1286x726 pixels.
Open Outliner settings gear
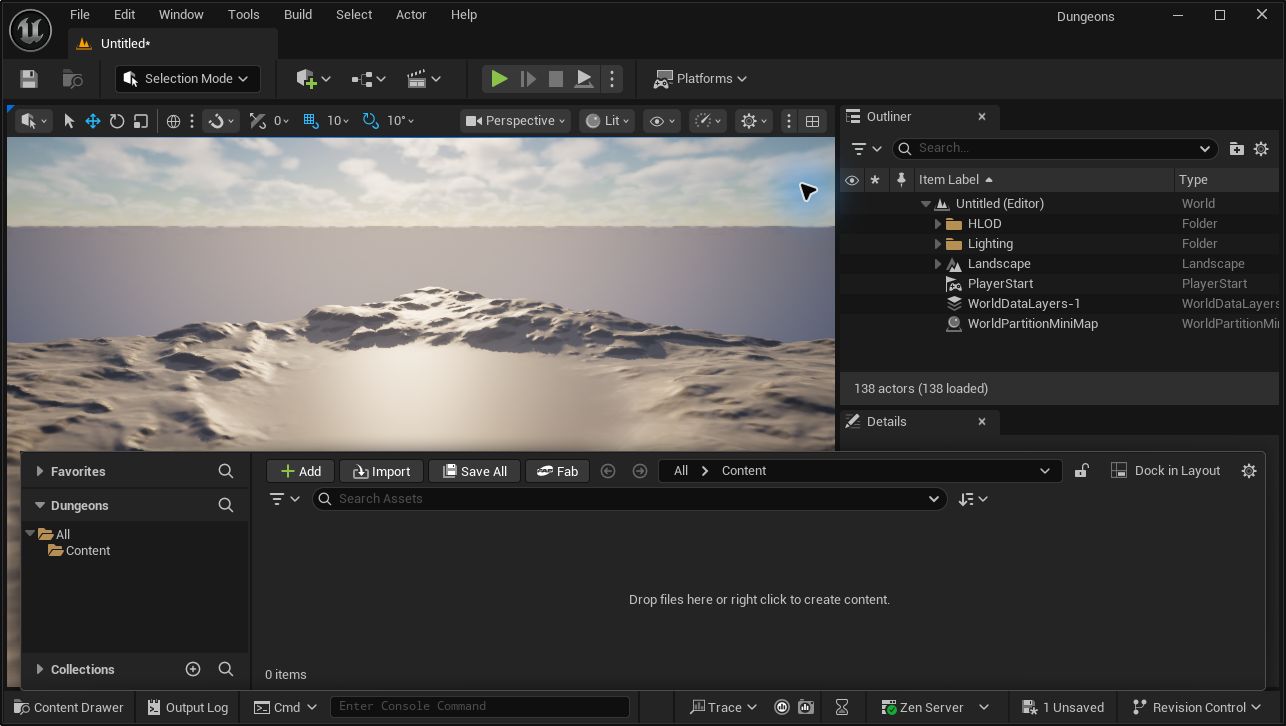tap(1261, 148)
